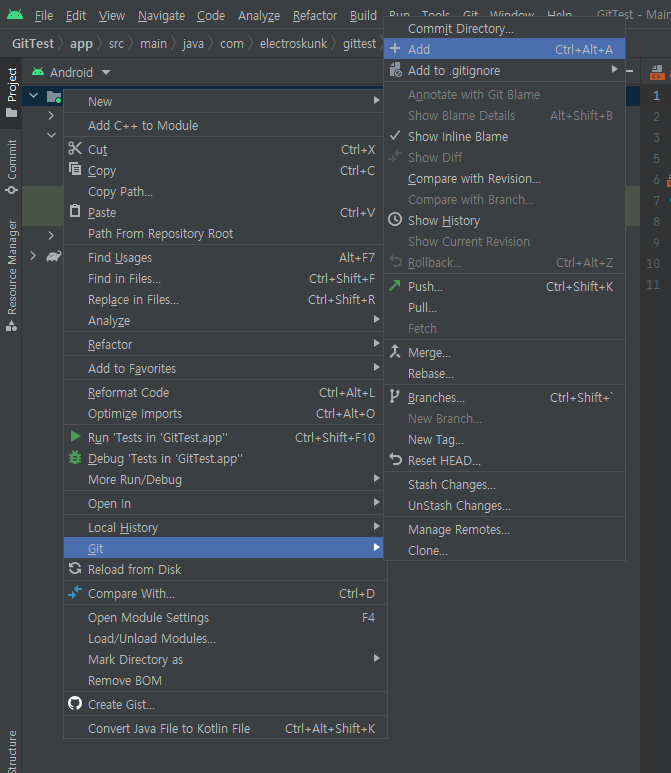The height and width of the screenshot is (773, 671).
Task: Choose Find in Files... entry
Action: [224, 278]
